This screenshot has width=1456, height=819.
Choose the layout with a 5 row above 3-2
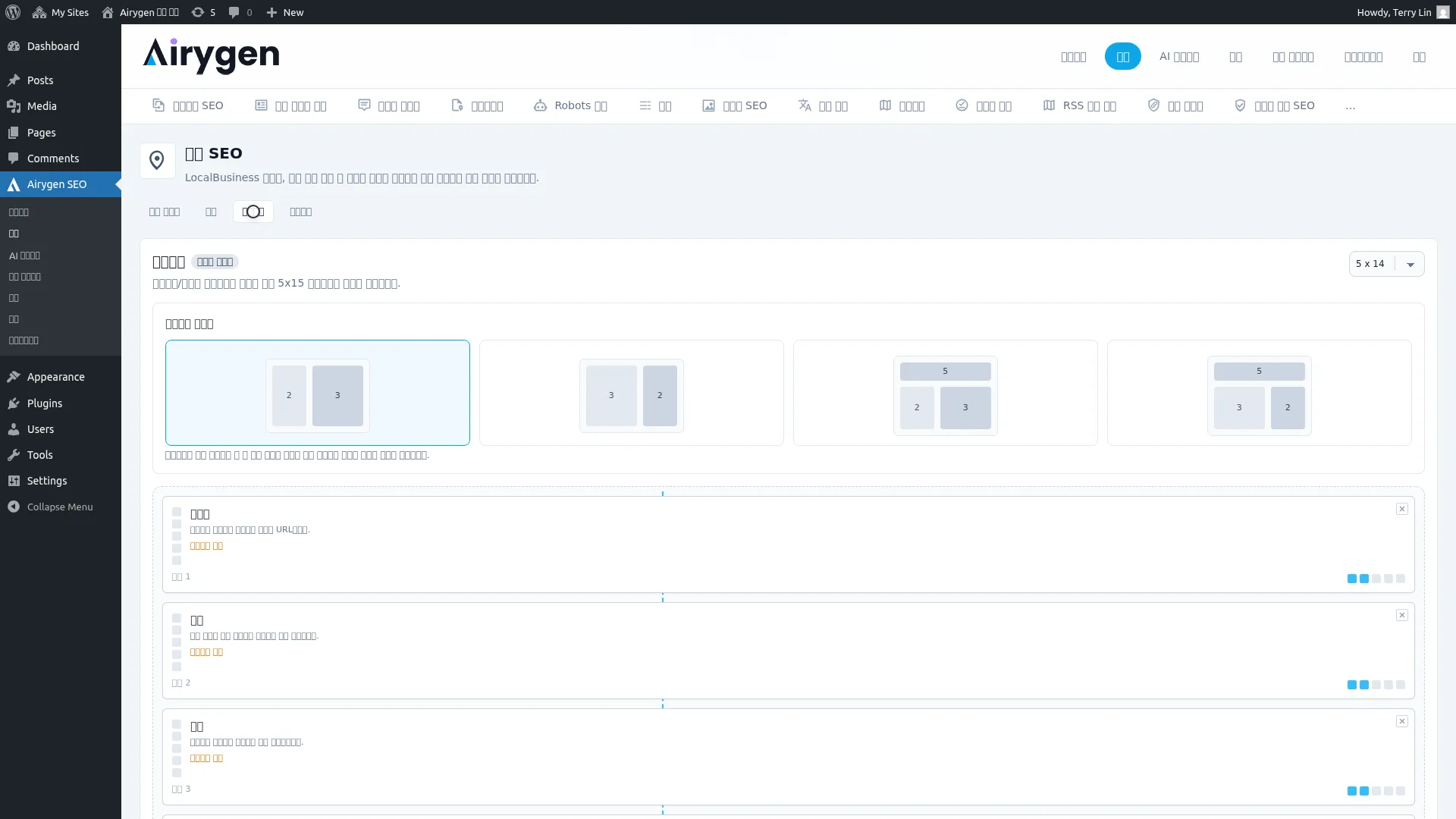click(1260, 393)
